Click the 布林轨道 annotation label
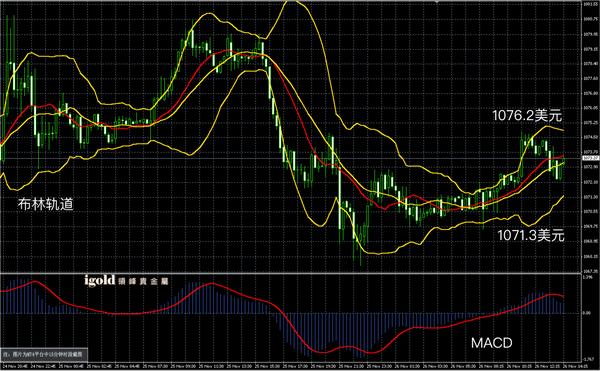The image size is (600, 371). [46, 204]
